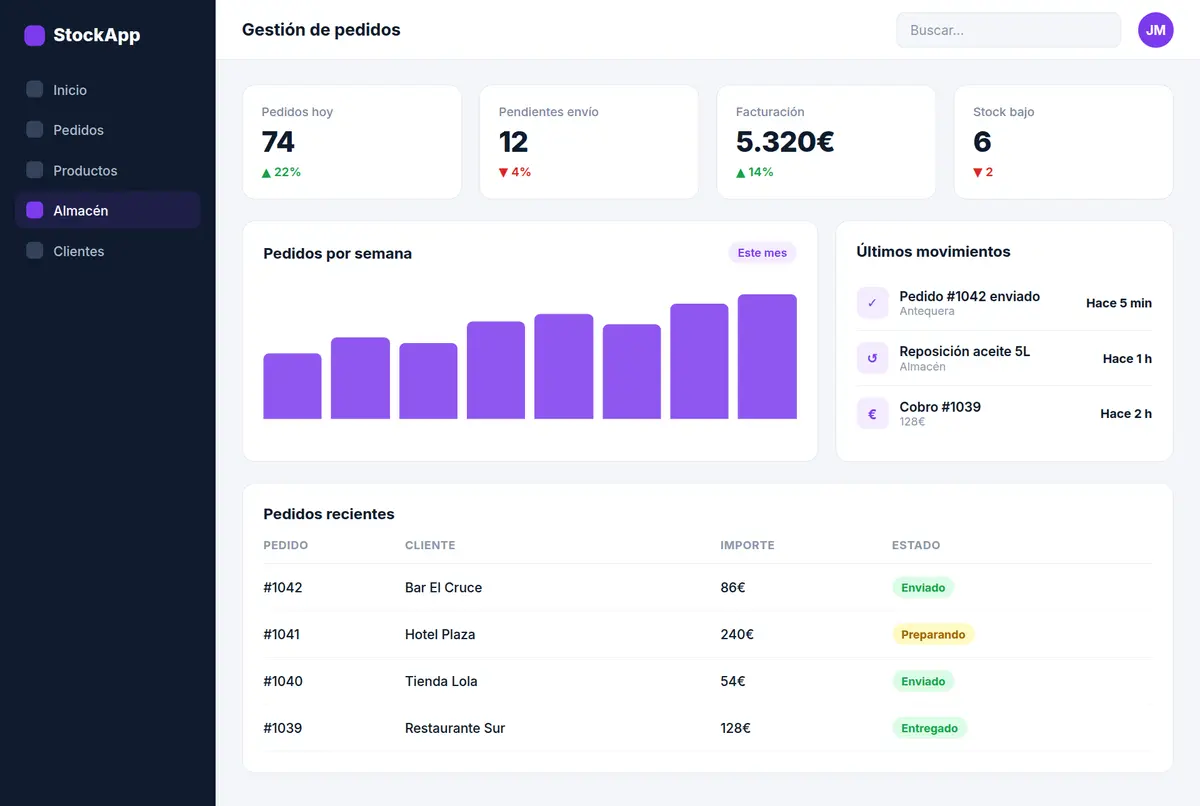Click the Pedidos sidebar icon
Screen dimensions: 1200x806
click(x=35, y=130)
